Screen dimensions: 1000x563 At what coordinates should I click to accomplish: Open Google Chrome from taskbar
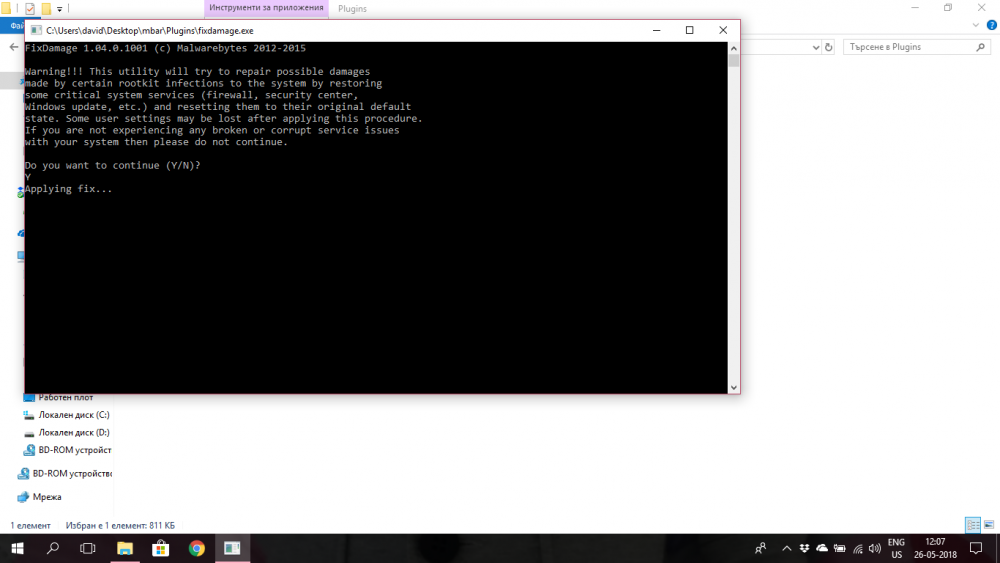(x=196, y=548)
